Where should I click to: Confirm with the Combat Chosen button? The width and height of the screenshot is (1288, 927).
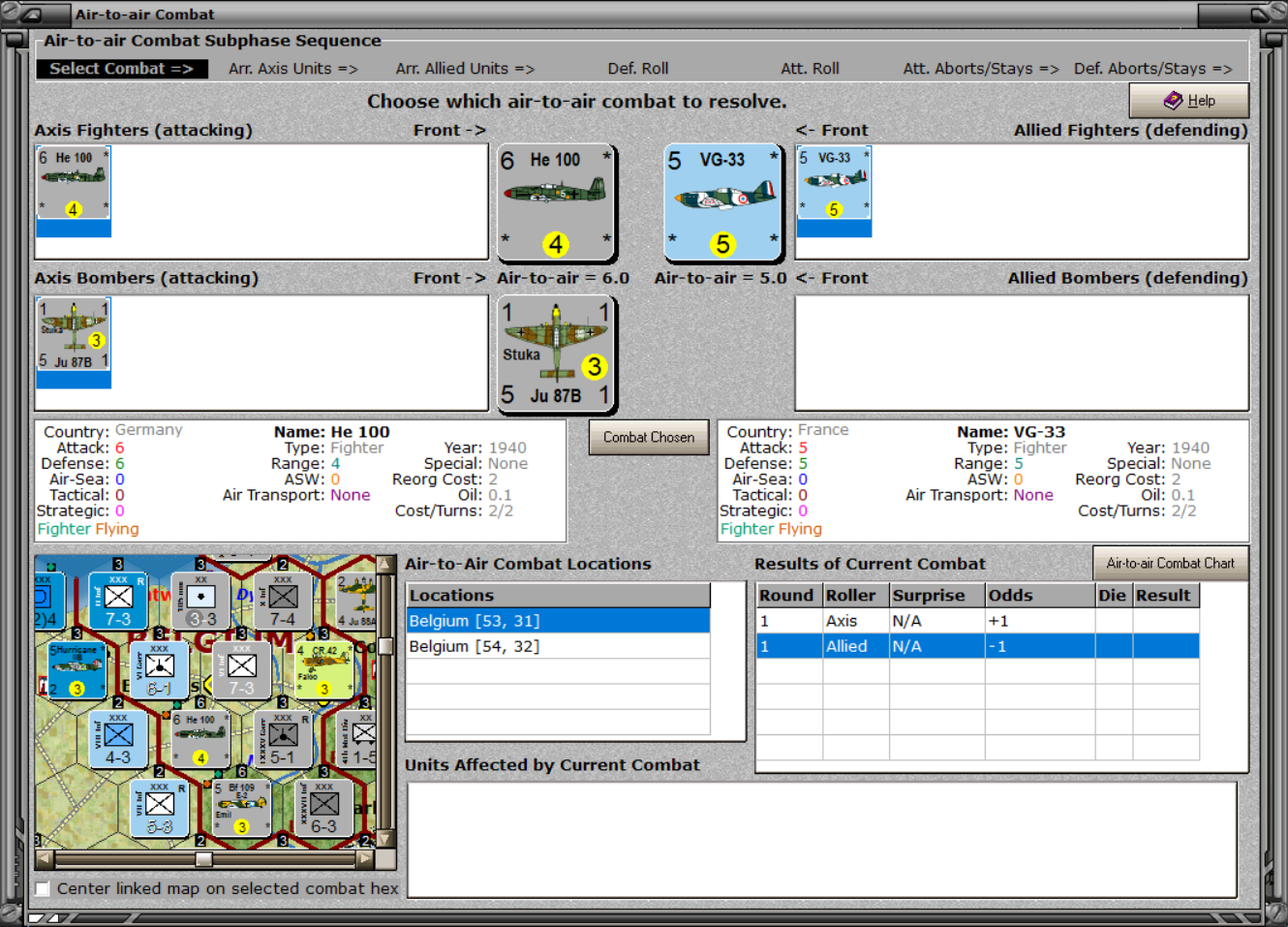click(649, 438)
